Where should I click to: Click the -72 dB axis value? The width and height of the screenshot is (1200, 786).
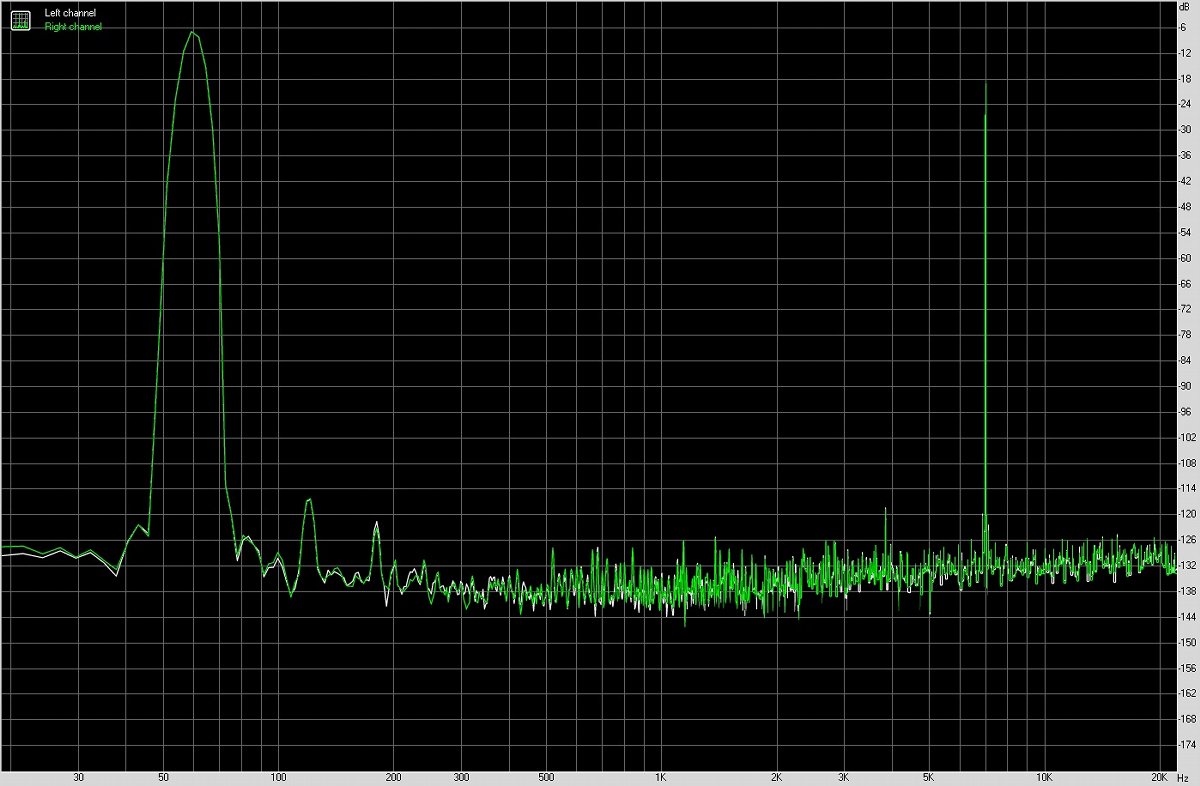pos(1186,309)
